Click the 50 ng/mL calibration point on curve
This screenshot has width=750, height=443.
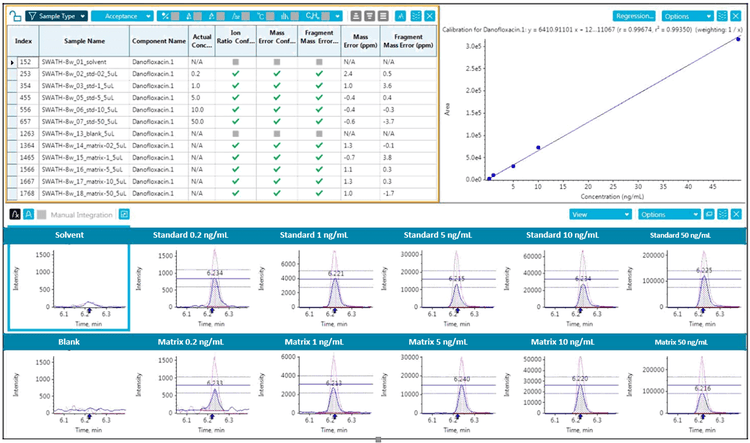pyautogui.click(x=738, y=39)
